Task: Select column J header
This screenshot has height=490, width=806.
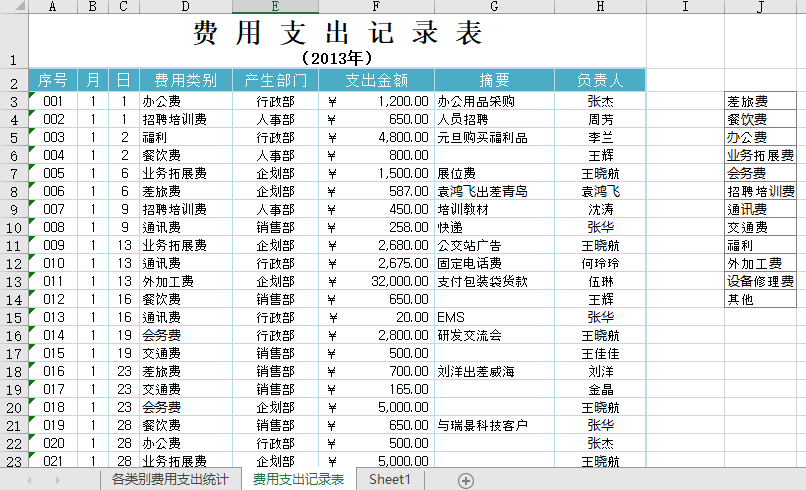Action: coord(760,7)
